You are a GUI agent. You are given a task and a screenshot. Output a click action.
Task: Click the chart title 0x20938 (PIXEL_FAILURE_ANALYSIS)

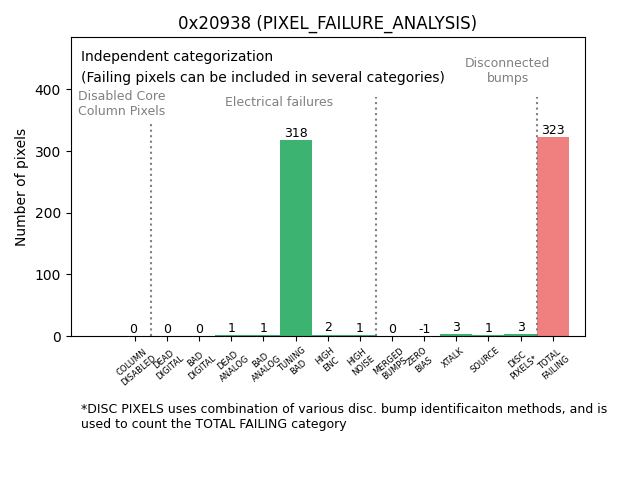(x=327, y=23)
